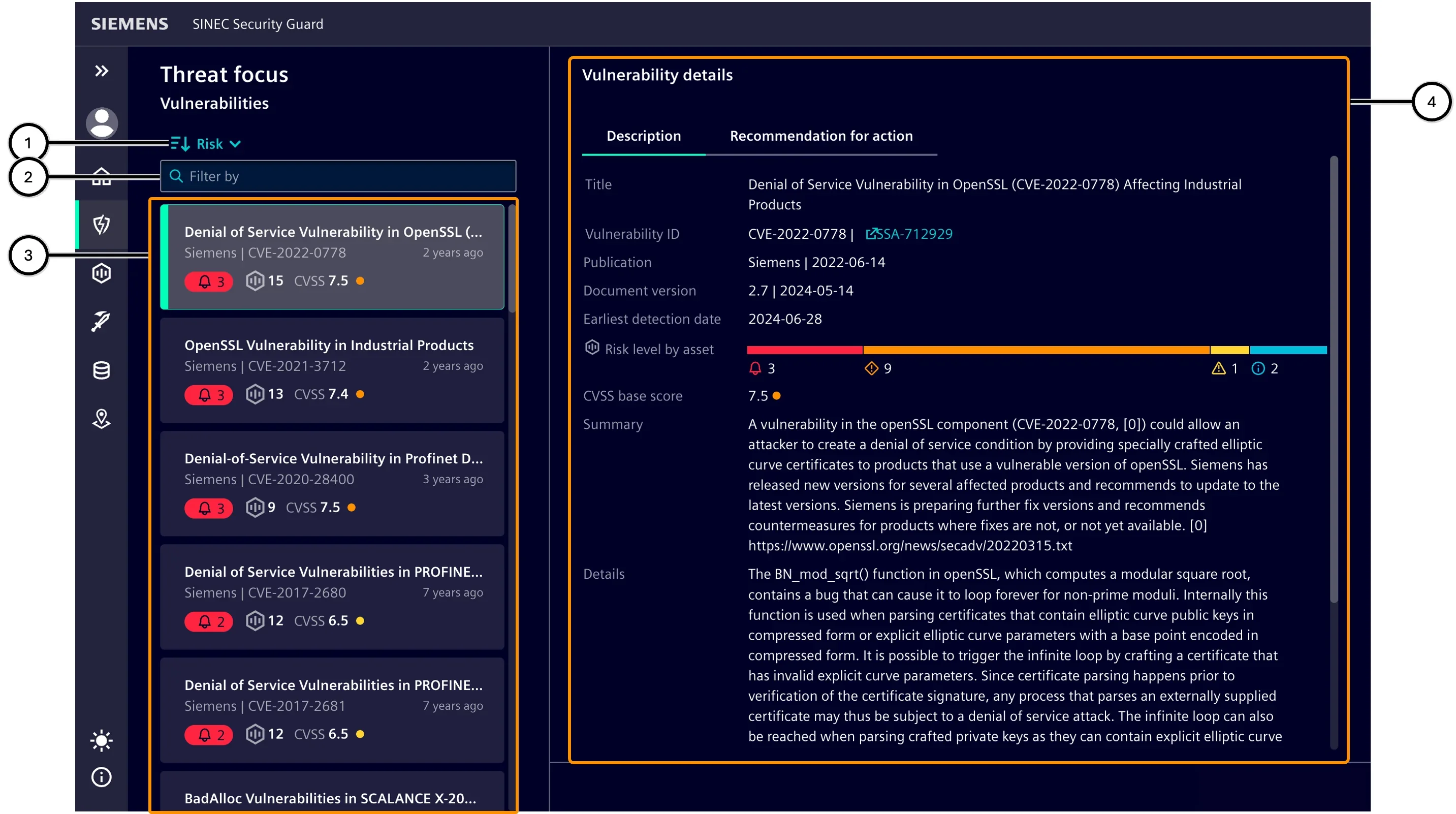Click the orange segment of risk bar
This screenshot has height=814, width=1456.
1036,351
